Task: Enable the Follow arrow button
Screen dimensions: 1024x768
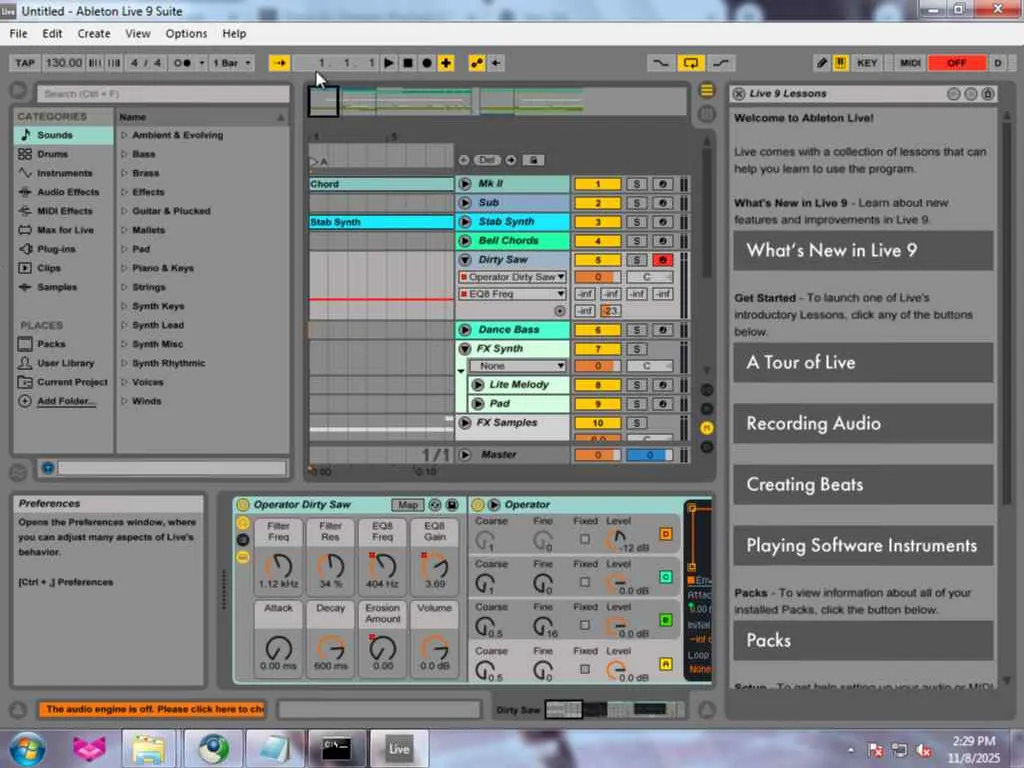Action: [x=280, y=63]
